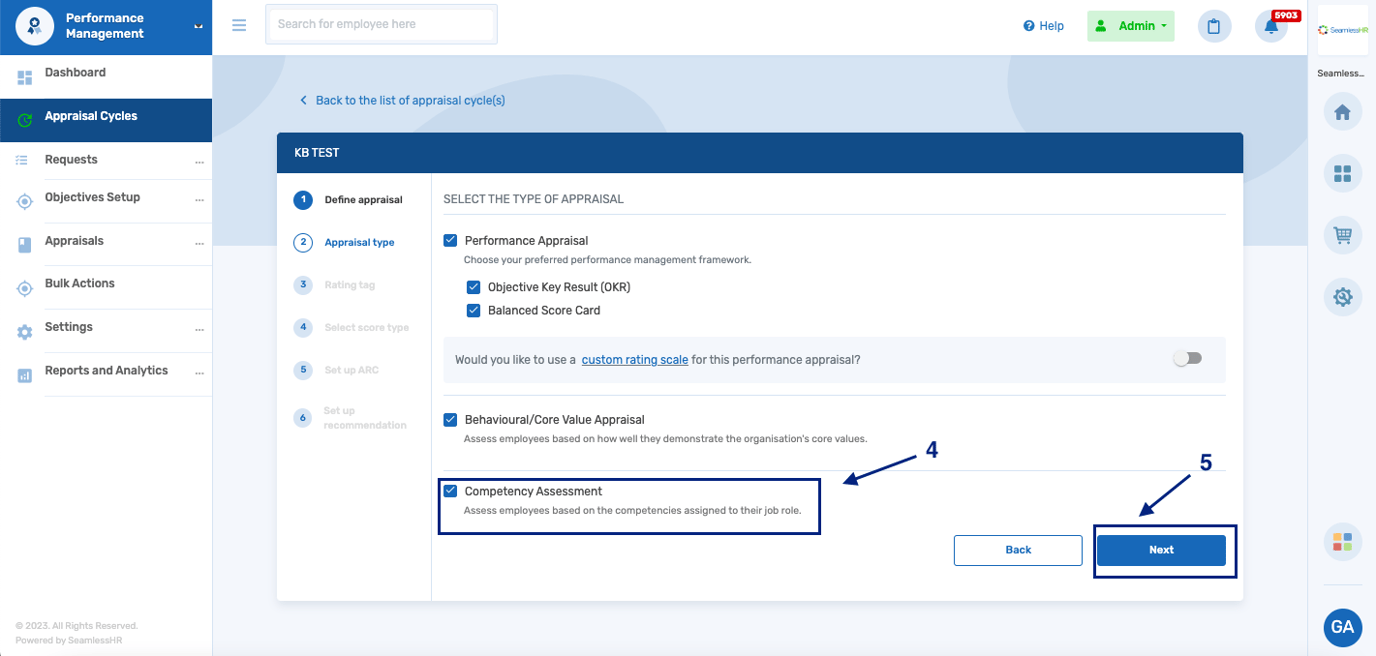This screenshot has height=656, width=1376.
Task: Open the notifications bell icon
Action: click(x=1271, y=27)
